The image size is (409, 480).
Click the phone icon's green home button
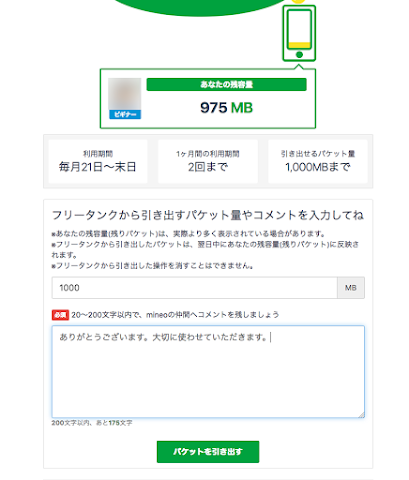point(299,55)
